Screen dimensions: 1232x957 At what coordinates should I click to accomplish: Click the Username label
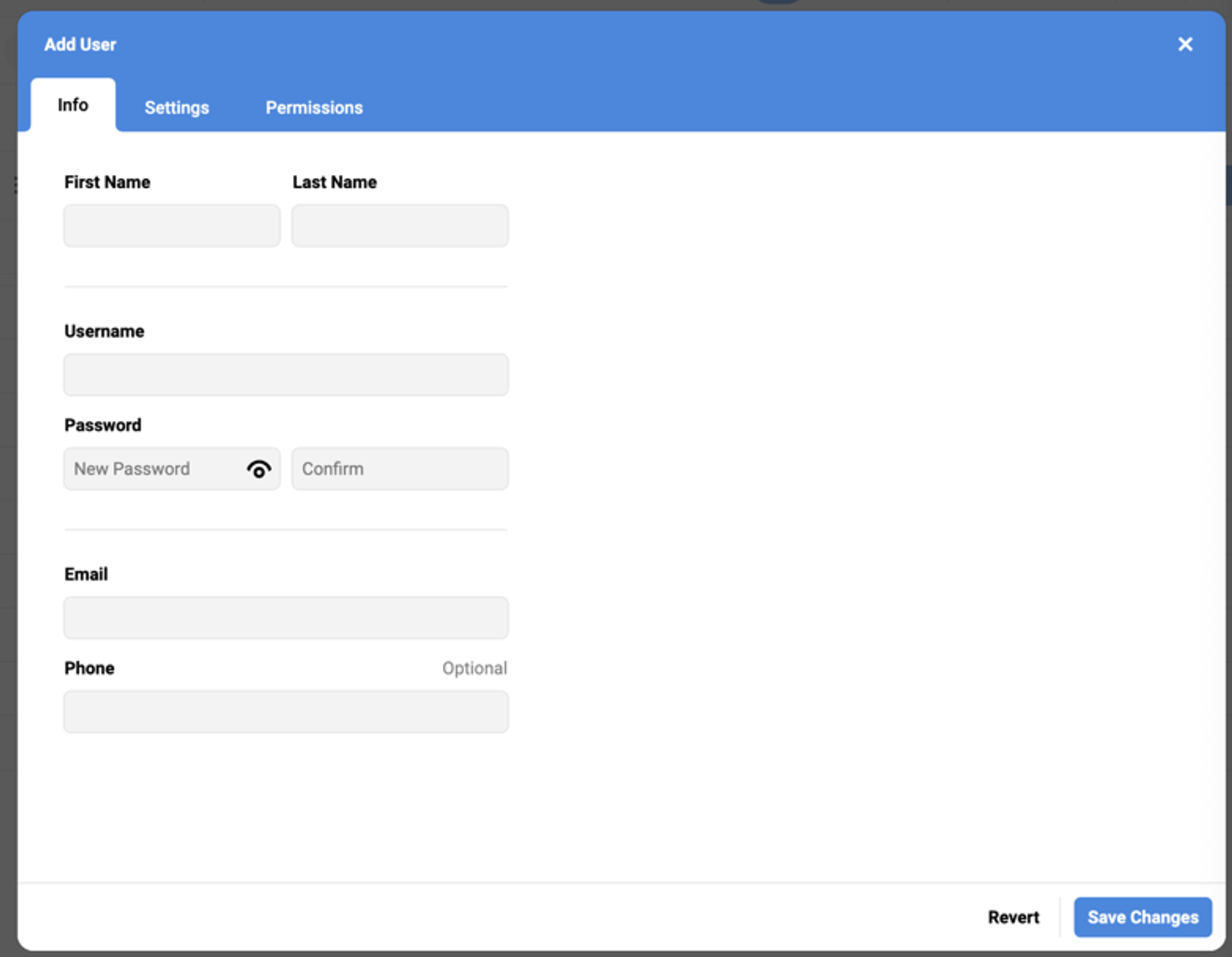coord(104,332)
